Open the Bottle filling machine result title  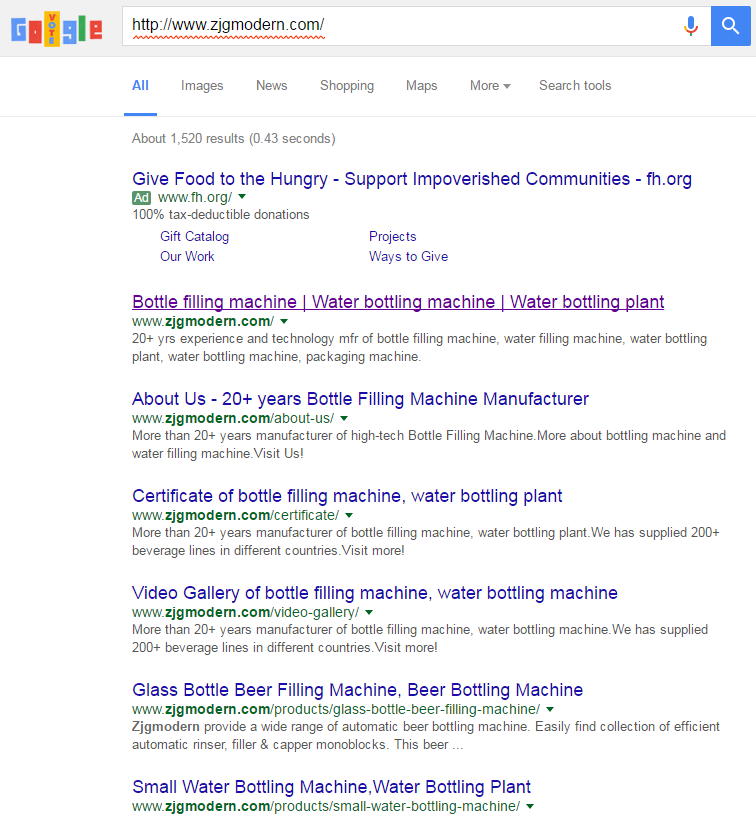point(398,302)
